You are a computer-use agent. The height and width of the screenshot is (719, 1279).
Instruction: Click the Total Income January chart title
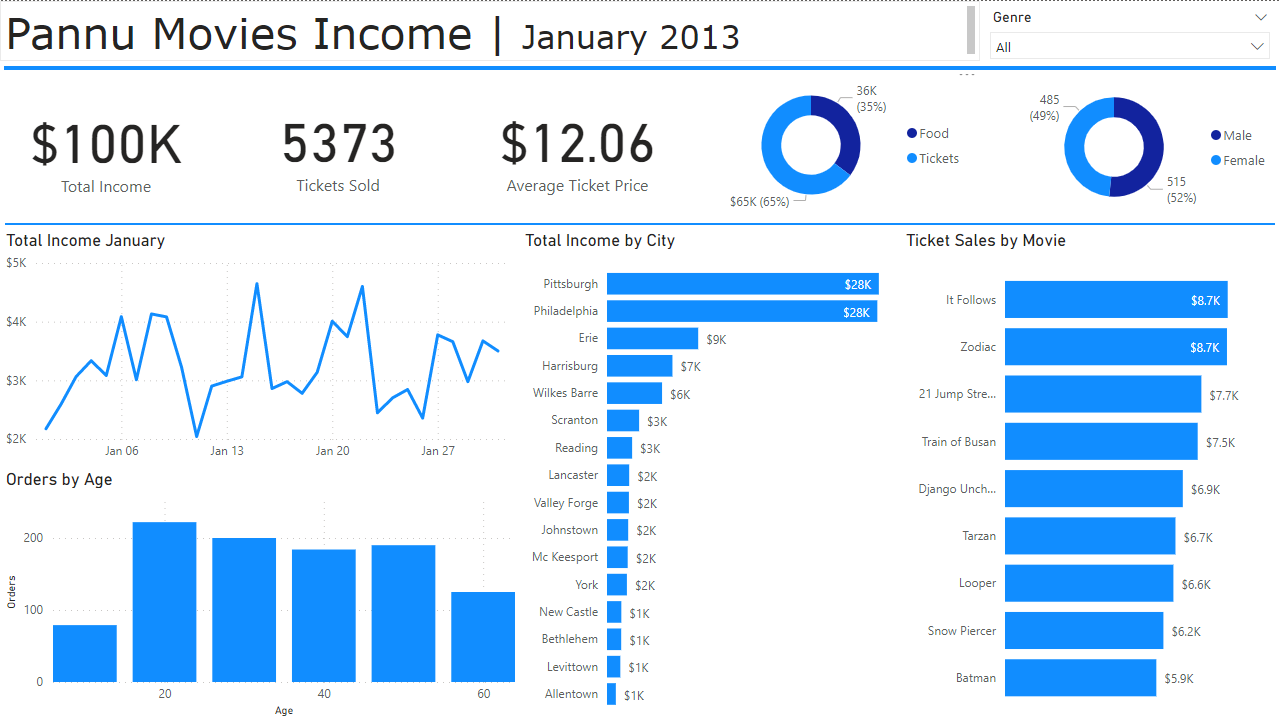click(x=86, y=240)
